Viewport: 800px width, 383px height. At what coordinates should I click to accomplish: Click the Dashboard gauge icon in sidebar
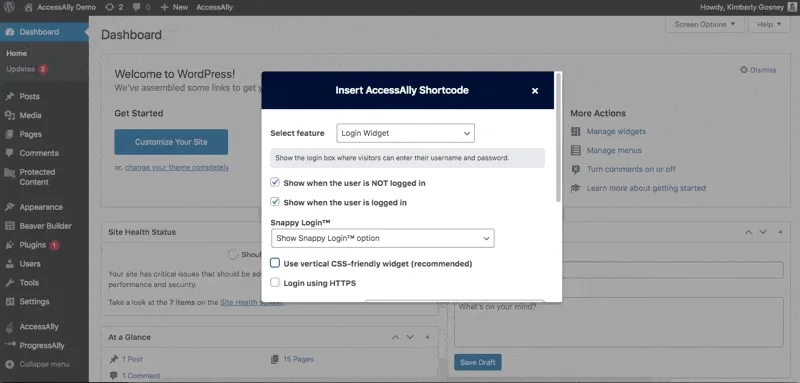pos(9,32)
